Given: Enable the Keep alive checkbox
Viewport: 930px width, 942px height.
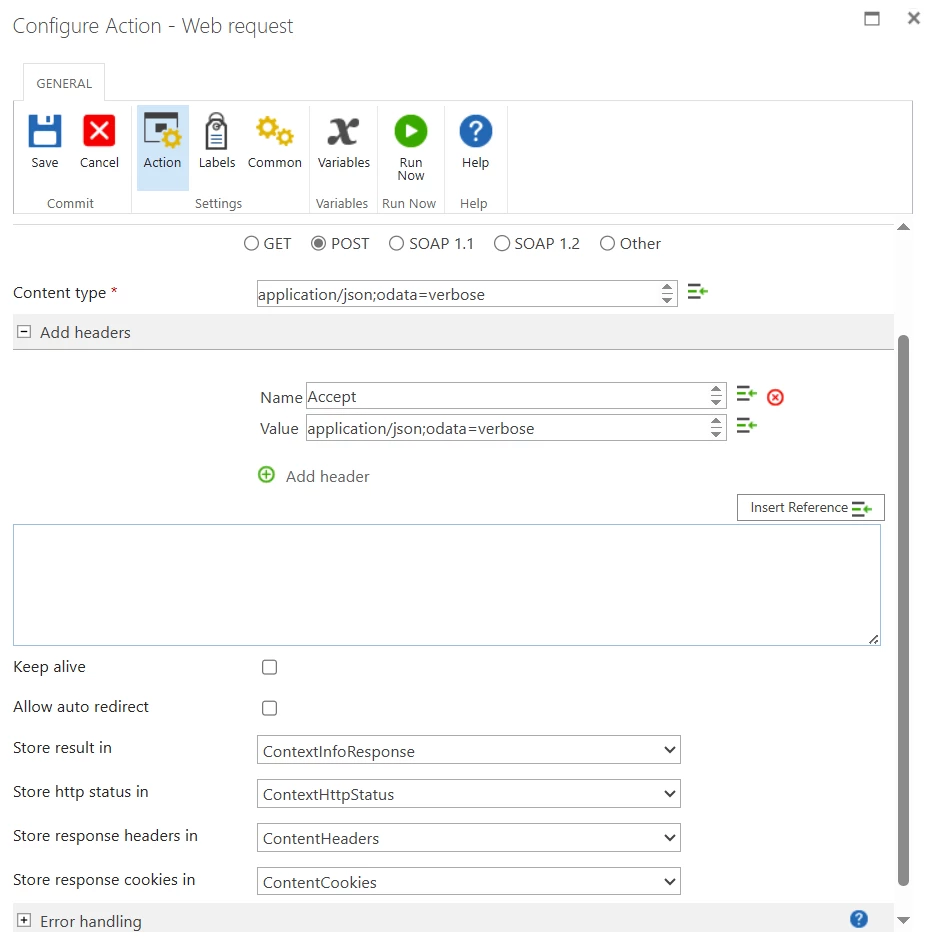Looking at the screenshot, I should (269, 667).
